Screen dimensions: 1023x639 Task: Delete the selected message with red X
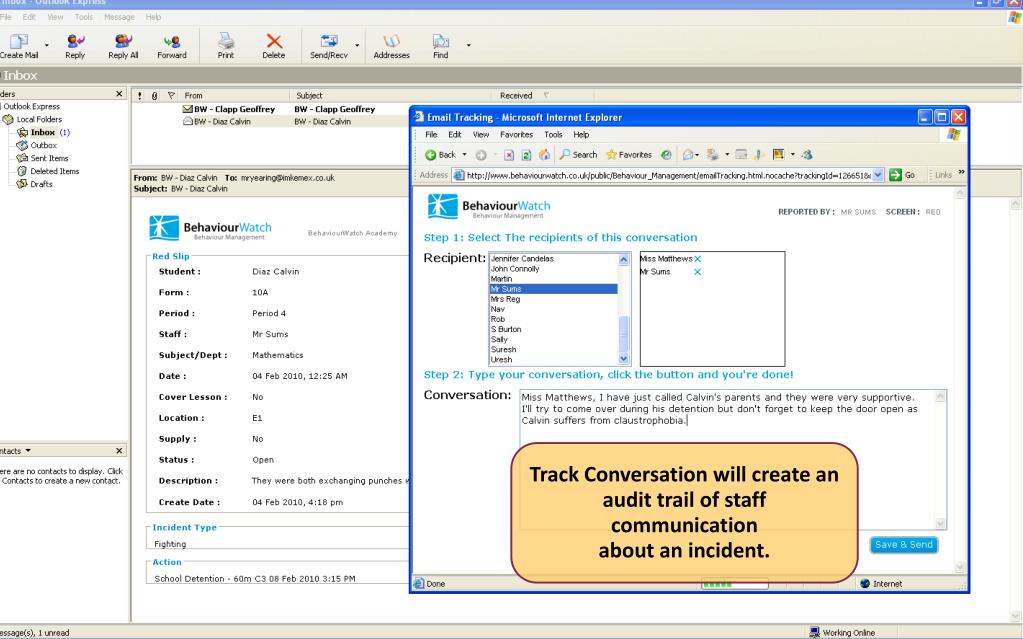point(274,46)
